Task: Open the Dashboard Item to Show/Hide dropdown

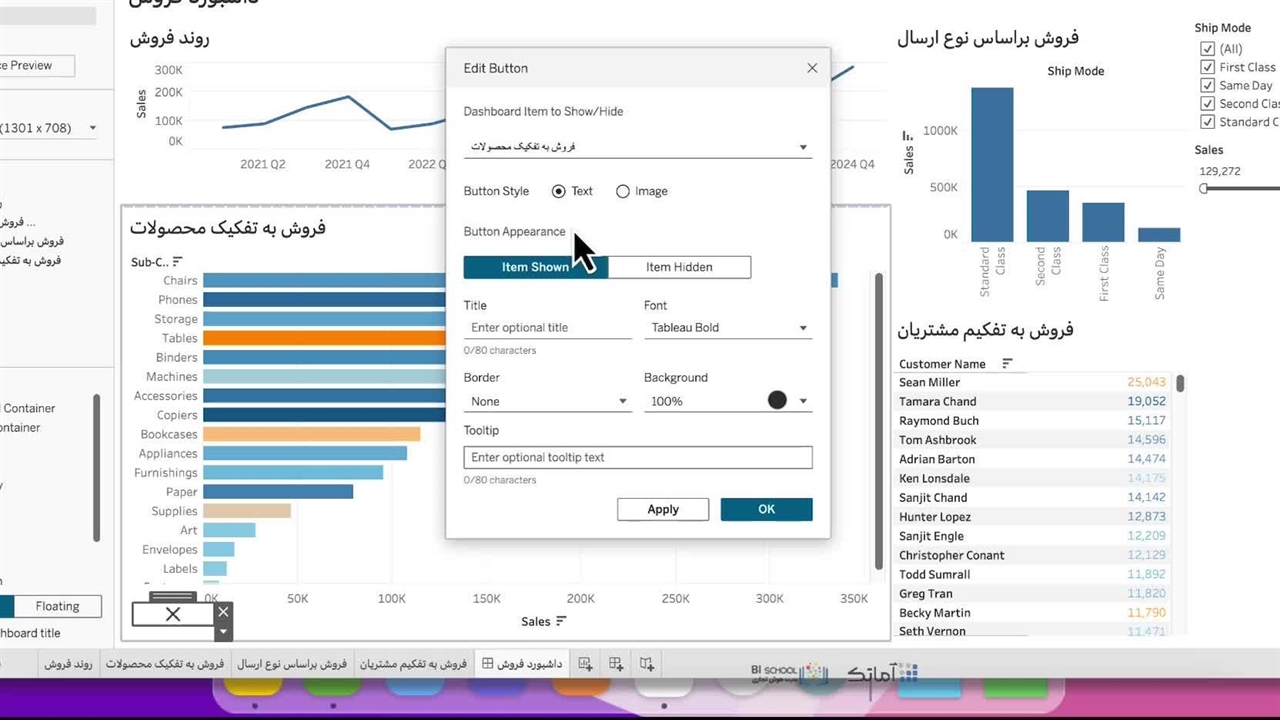Action: click(637, 147)
